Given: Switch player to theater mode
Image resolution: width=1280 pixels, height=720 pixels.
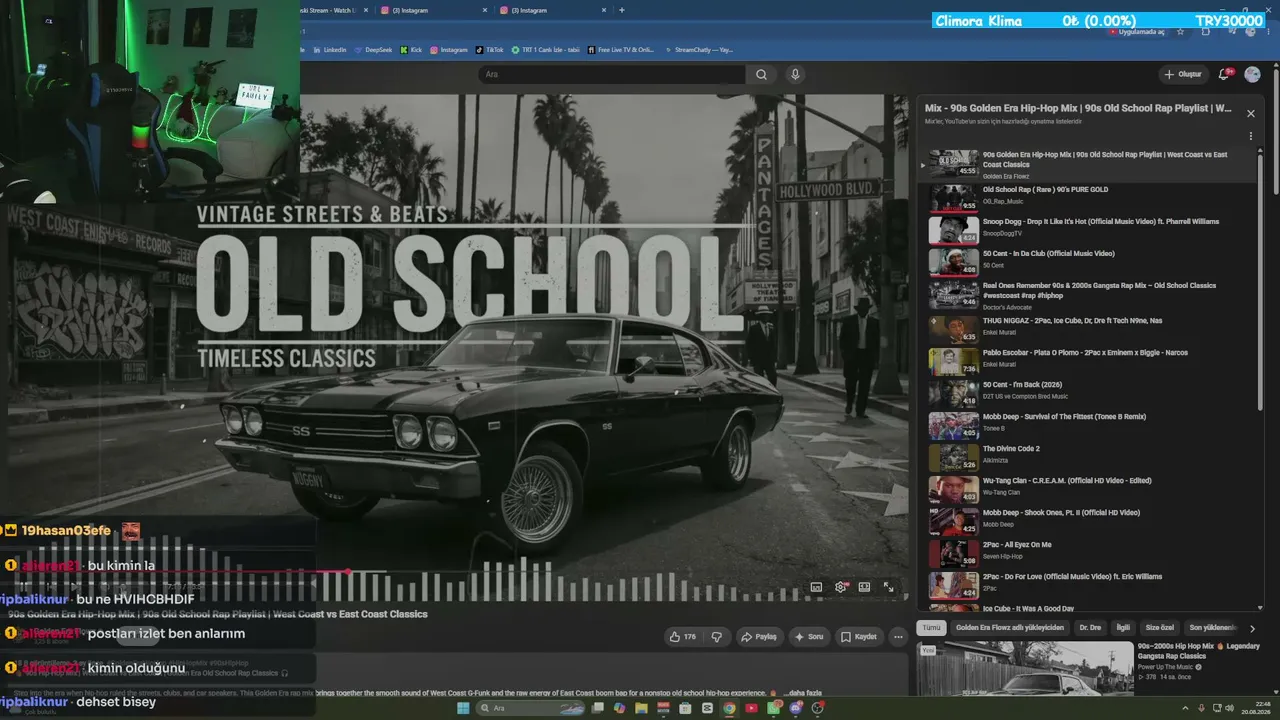Looking at the screenshot, I should tap(864, 587).
